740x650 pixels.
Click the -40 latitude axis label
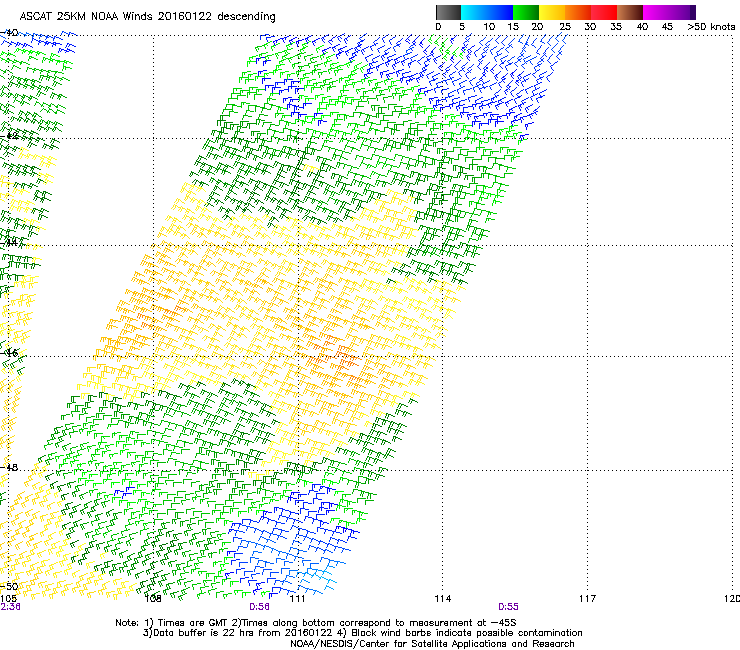tap(9, 33)
